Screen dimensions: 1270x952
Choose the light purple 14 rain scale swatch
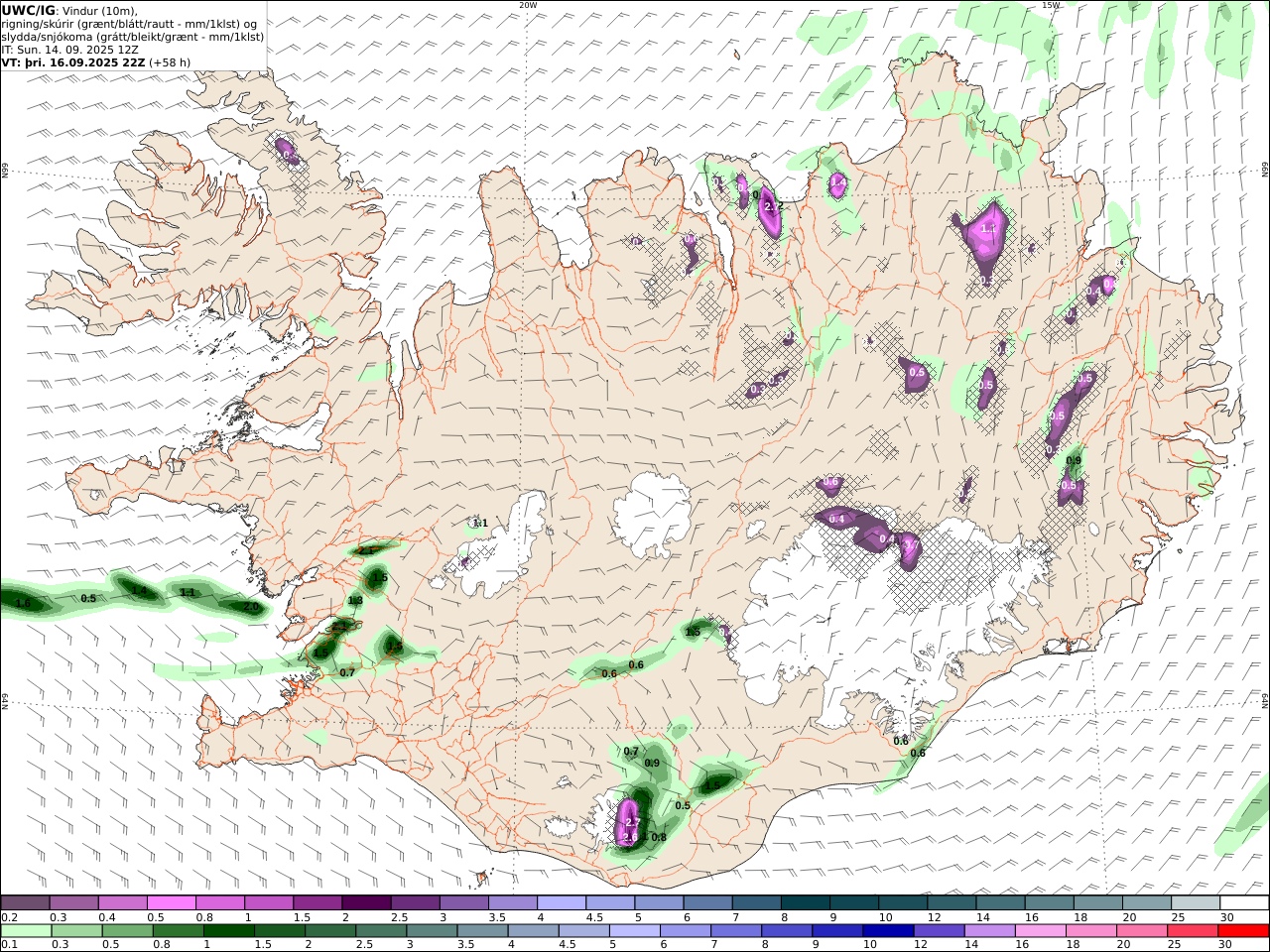click(989, 930)
